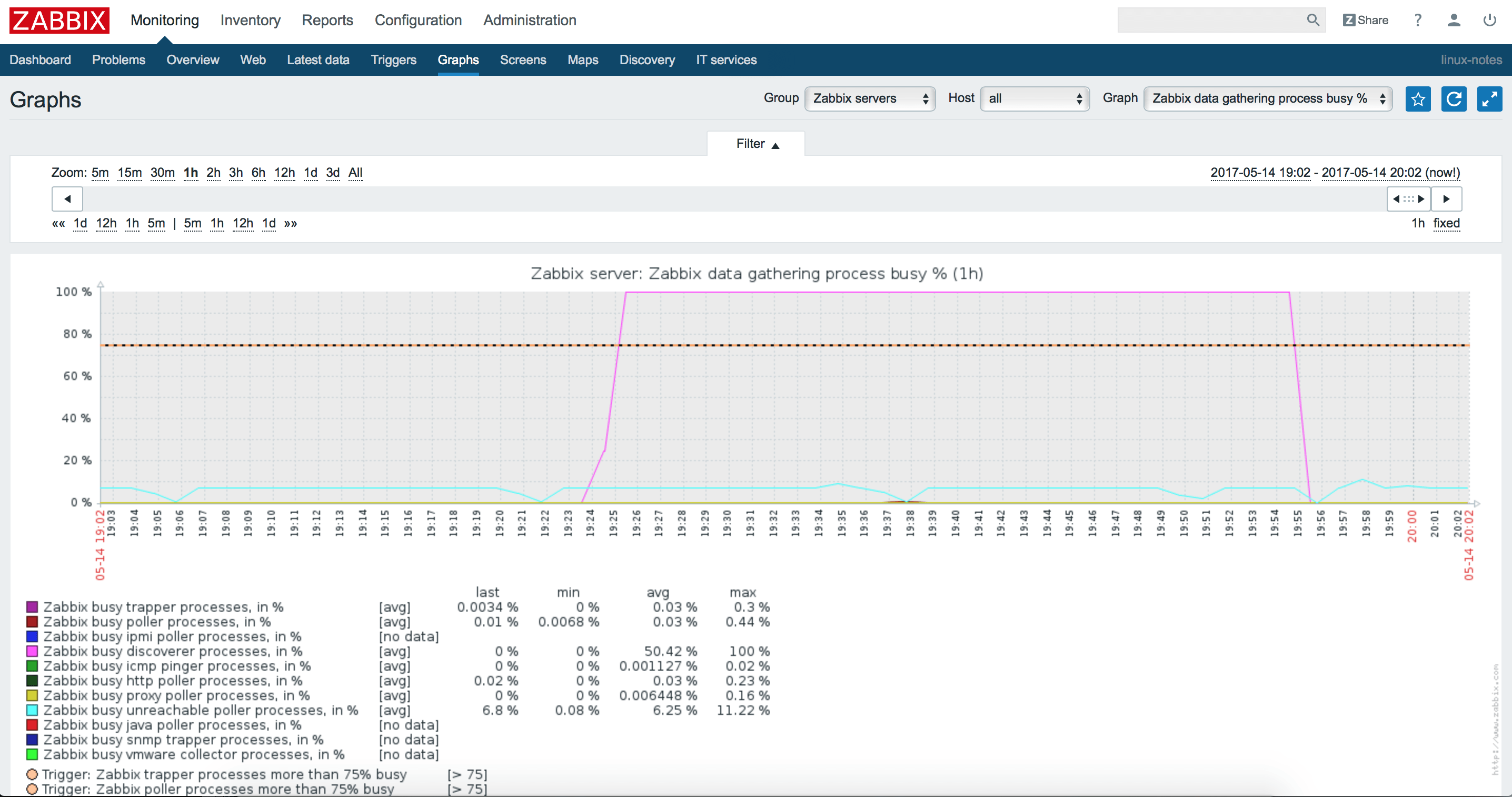Click the 50.42 % avg value
Image resolution: width=1512 pixels, height=797 pixels.
671,652
